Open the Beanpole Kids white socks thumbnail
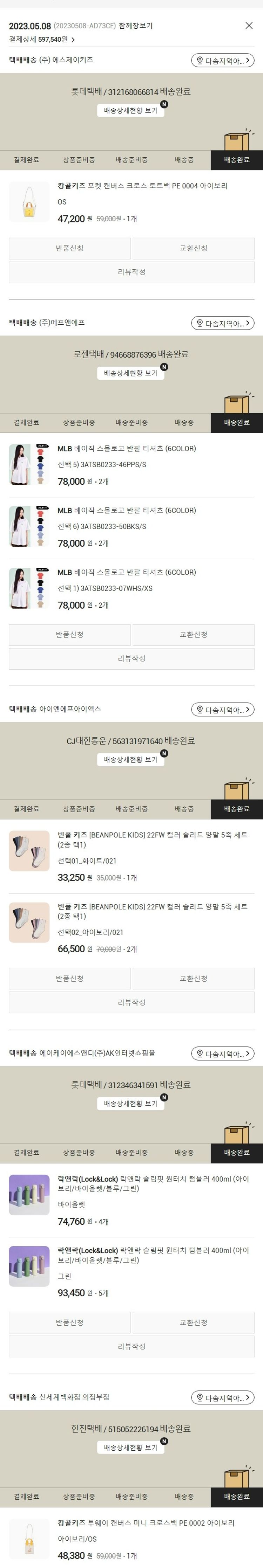The image size is (263, 1568). pyautogui.click(x=29, y=851)
